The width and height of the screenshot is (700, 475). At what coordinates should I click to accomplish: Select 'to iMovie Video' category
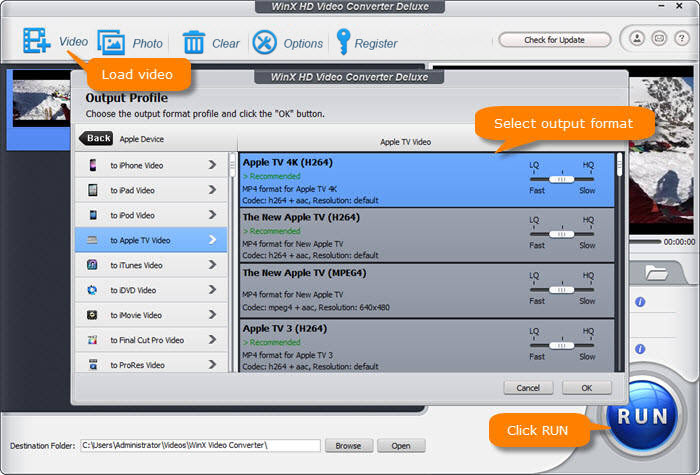pyautogui.click(x=151, y=315)
